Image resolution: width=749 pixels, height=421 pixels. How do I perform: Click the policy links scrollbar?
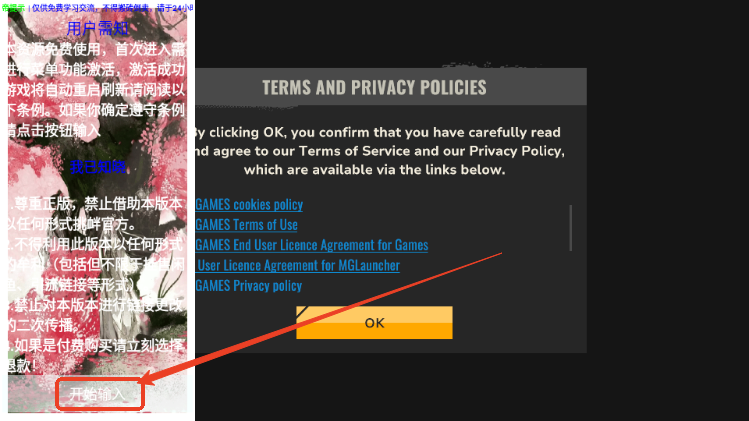(570, 228)
